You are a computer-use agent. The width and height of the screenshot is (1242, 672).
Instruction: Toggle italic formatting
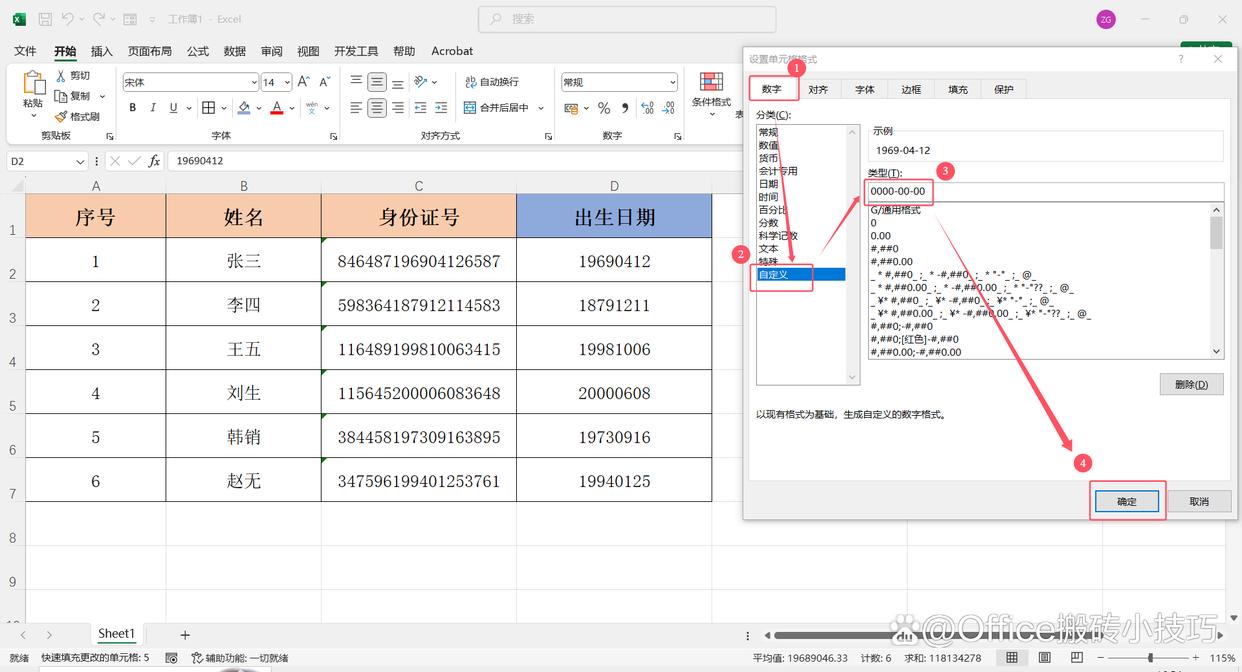coord(153,108)
